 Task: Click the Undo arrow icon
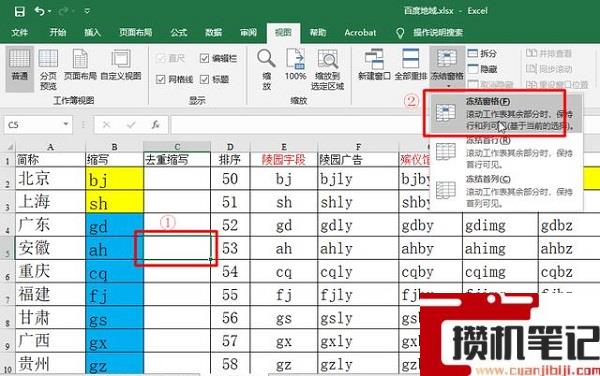39,11
